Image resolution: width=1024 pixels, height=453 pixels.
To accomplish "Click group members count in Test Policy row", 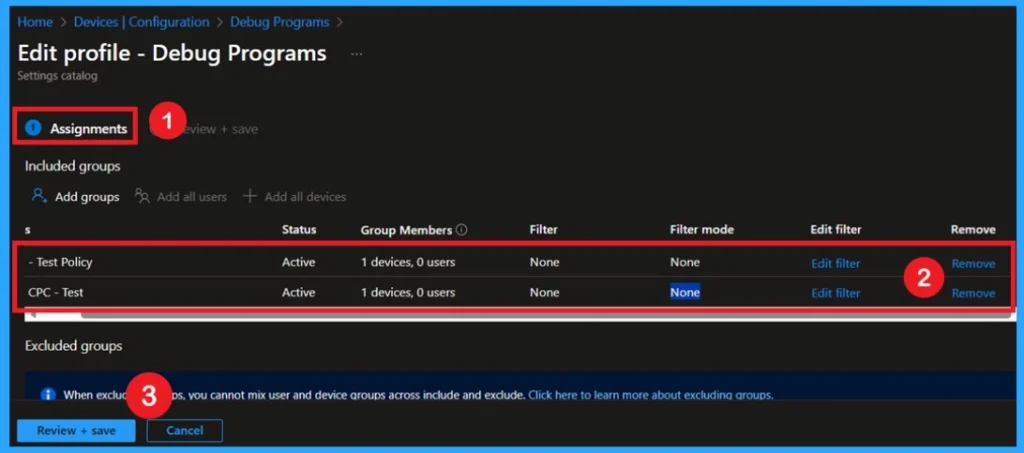I will (x=408, y=262).
